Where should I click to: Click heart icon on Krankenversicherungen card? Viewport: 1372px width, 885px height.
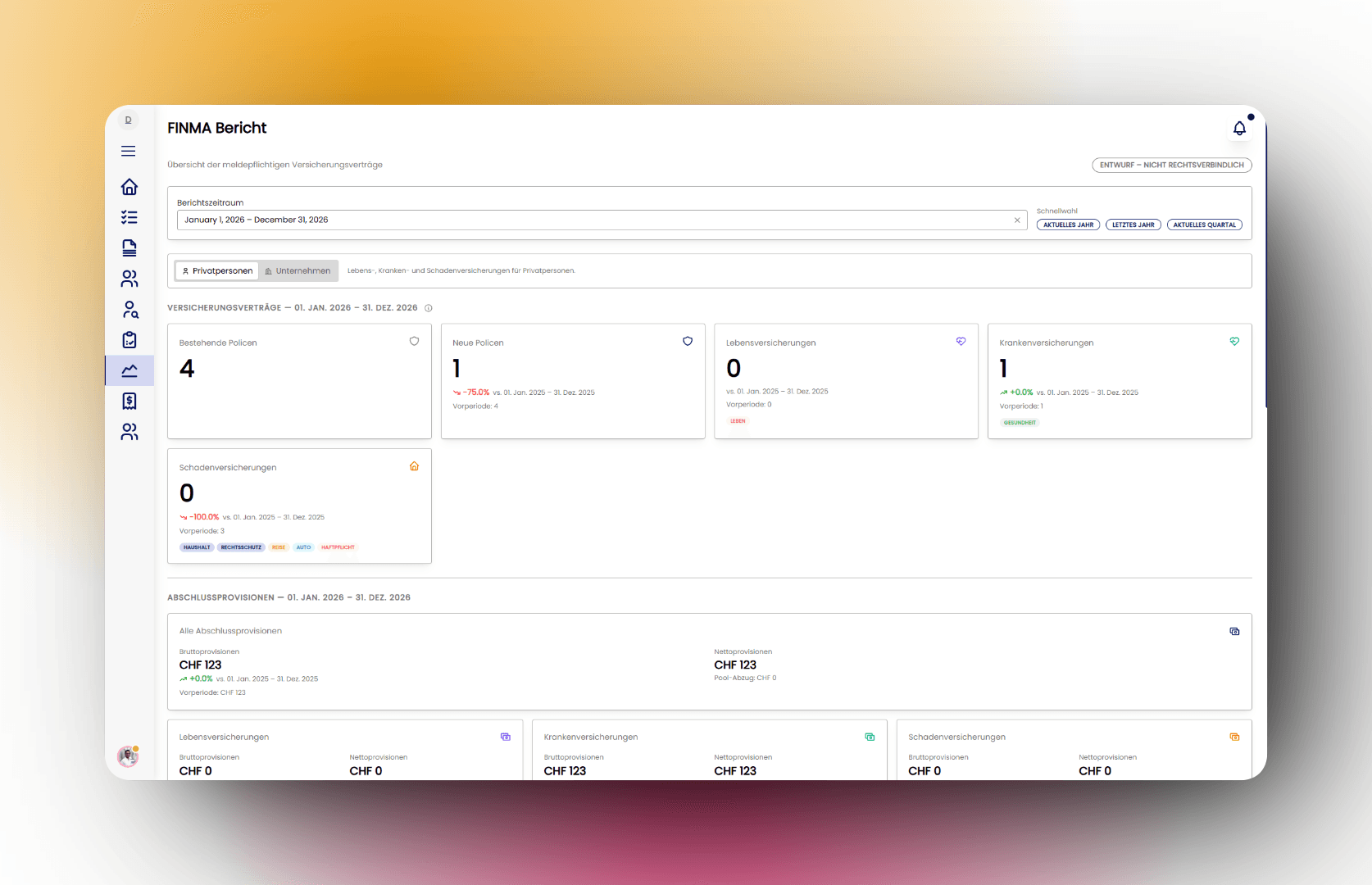1234,341
